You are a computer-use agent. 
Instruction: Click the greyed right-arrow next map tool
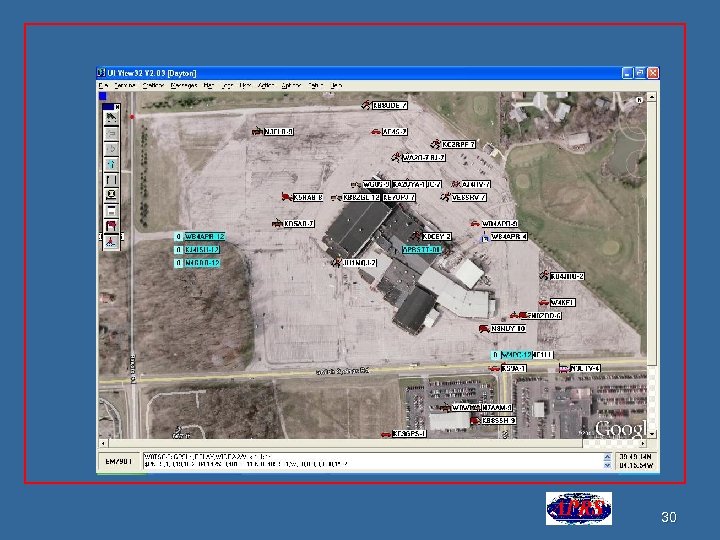pyautogui.click(x=111, y=149)
